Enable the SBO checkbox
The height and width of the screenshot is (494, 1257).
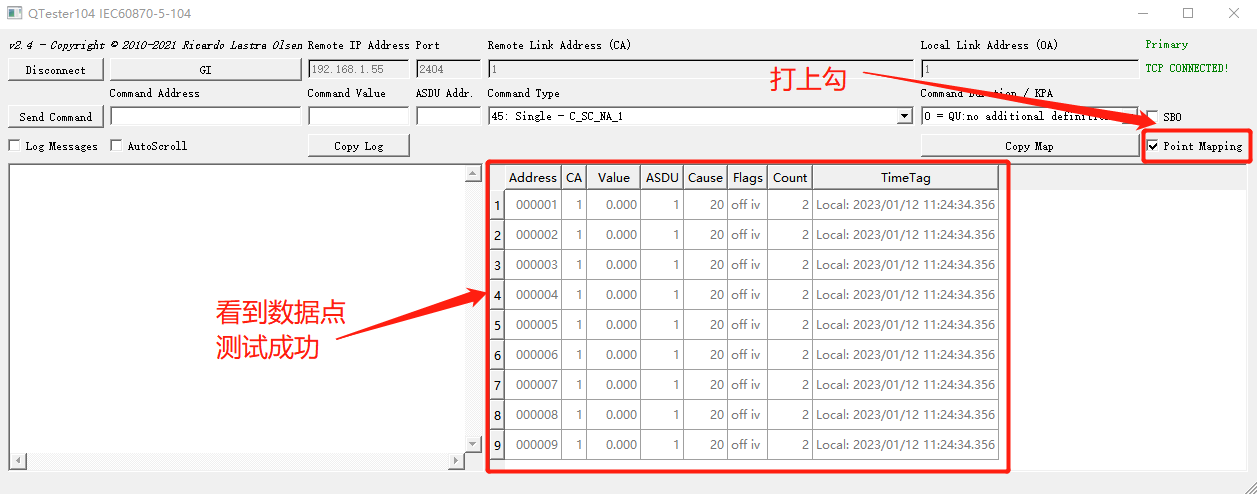1153,117
